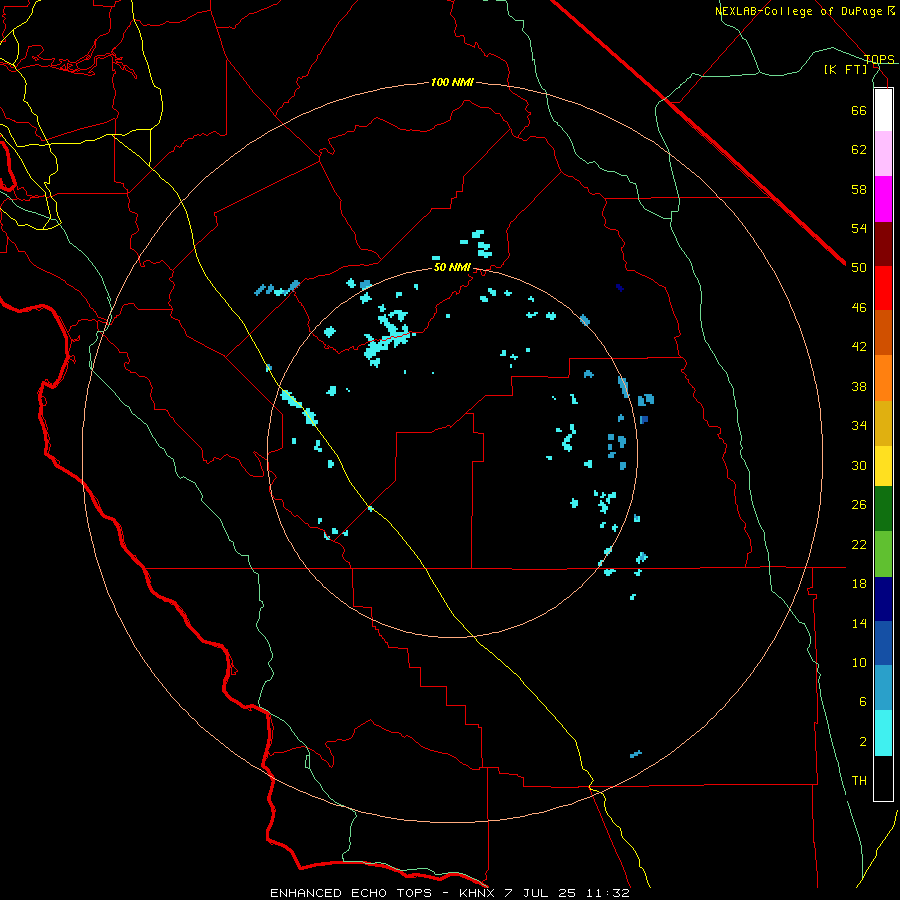The image size is (900, 900).
Task: Select the bright red swatch between 50 and 46
Action: click(883, 289)
